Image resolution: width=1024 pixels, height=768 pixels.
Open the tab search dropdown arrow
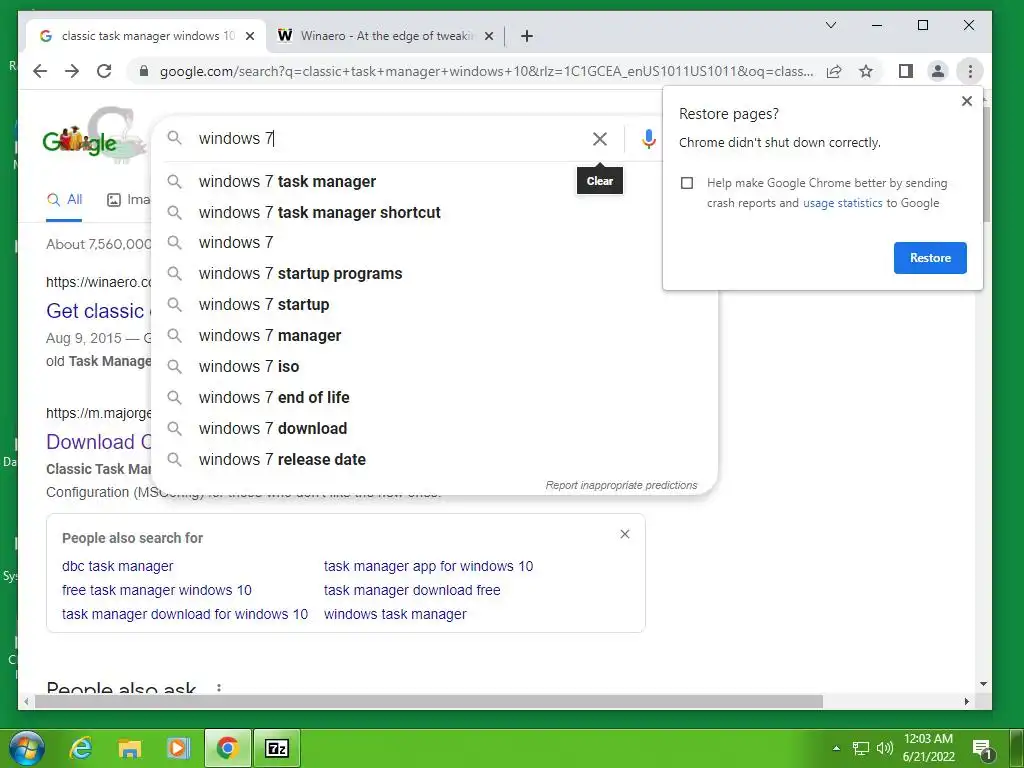coord(831,25)
